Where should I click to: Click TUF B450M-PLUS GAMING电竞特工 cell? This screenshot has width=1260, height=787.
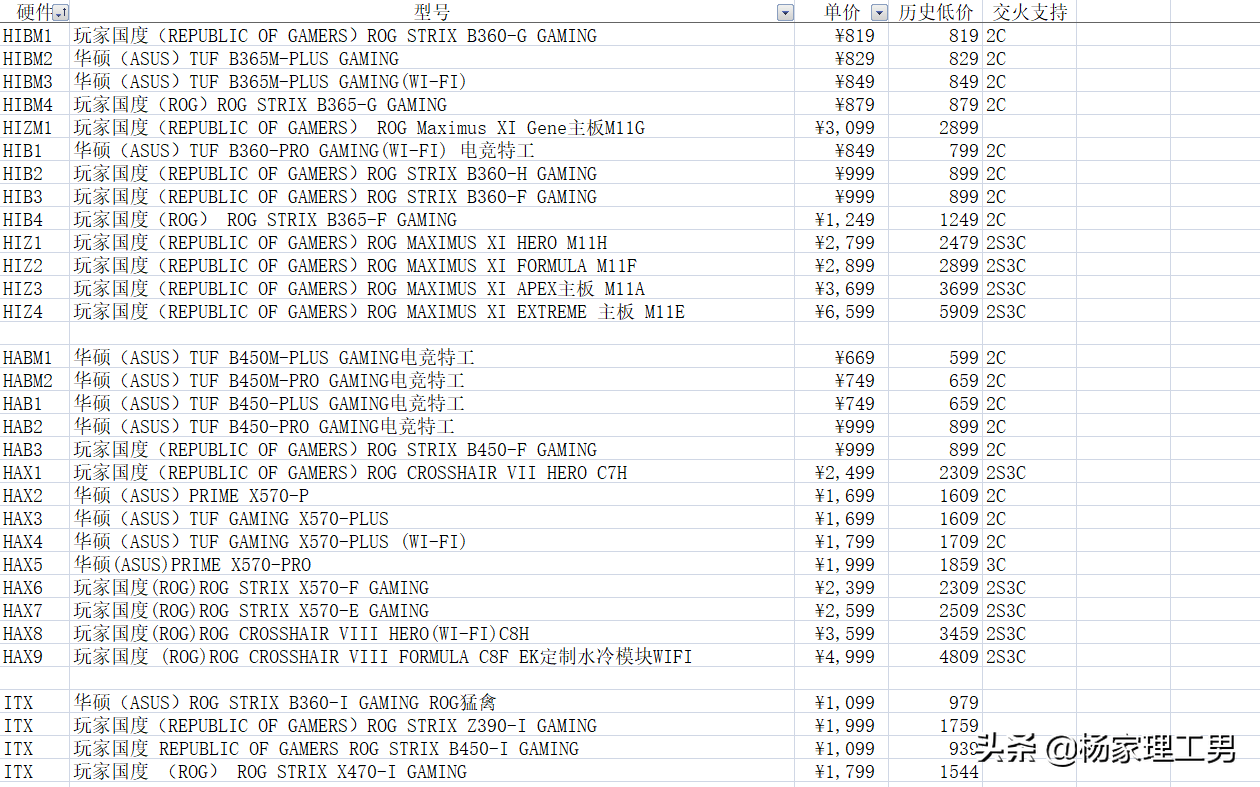click(x=432, y=358)
